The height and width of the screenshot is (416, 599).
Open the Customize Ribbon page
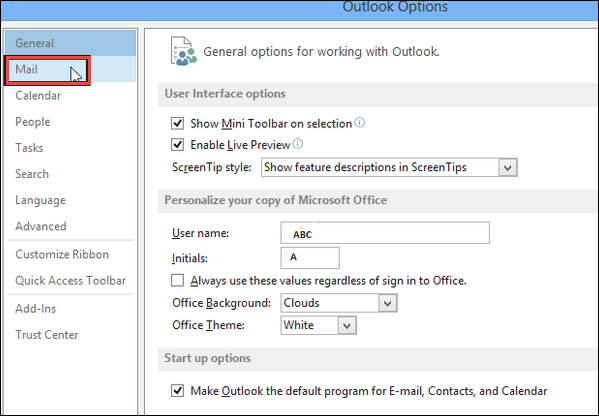[62, 254]
